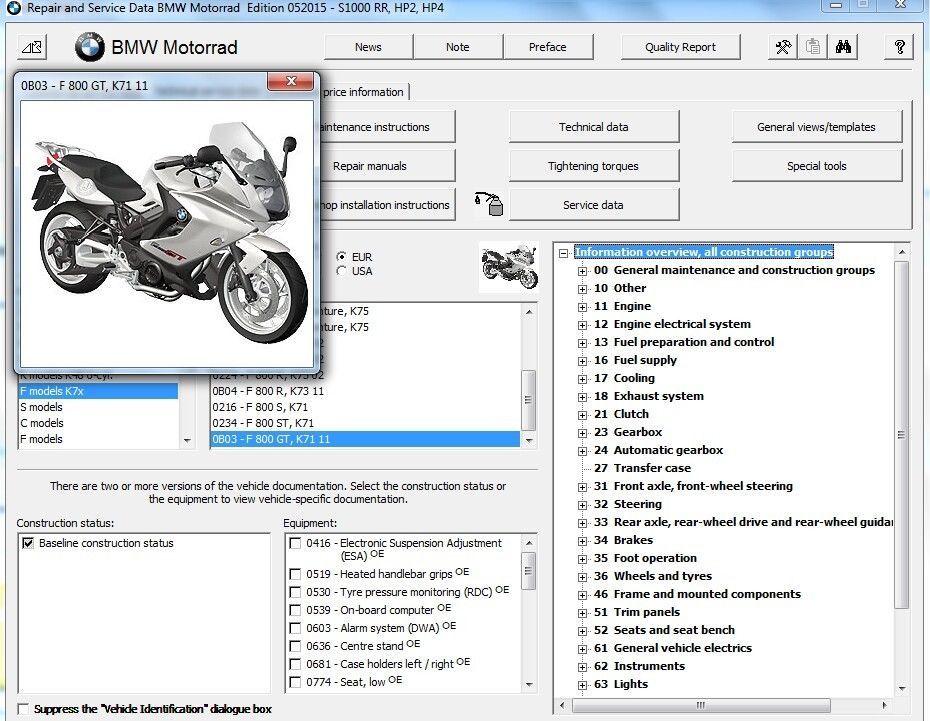Image resolution: width=930 pixels, height=721 pixels.
Task: Select S models in series list
Action: 98,407
